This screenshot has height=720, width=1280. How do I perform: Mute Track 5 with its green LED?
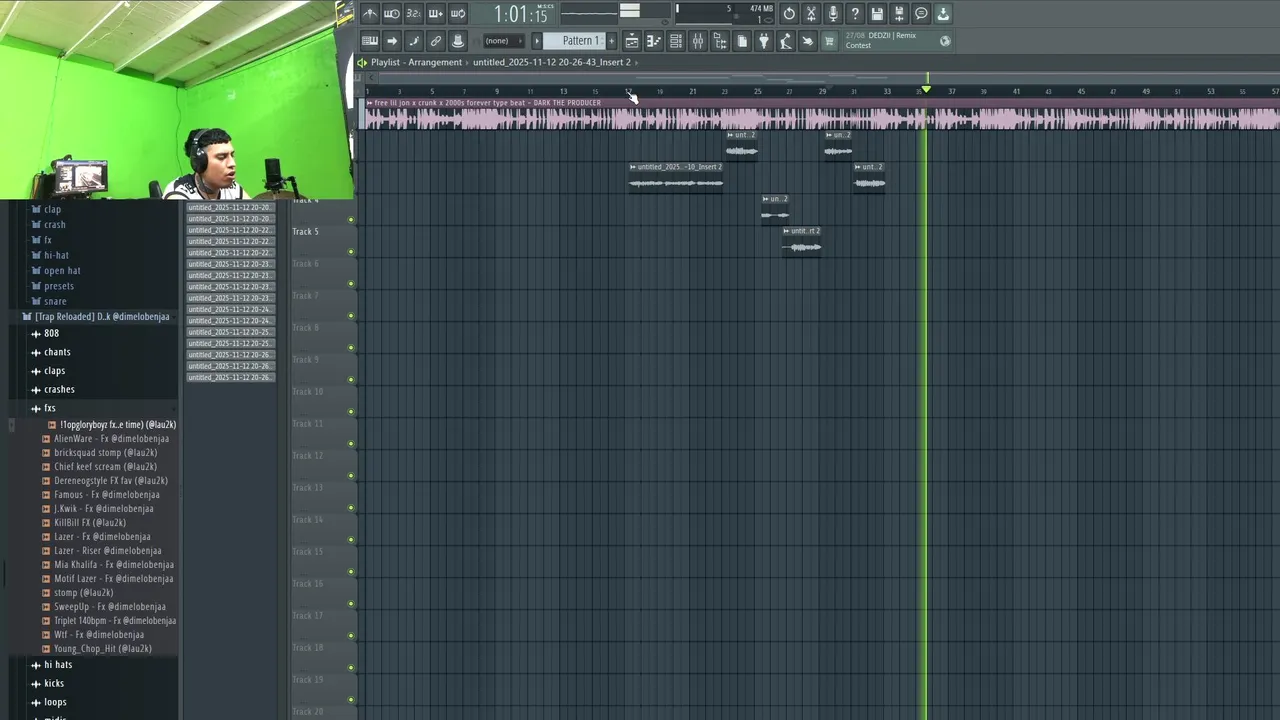pos(351,252)
